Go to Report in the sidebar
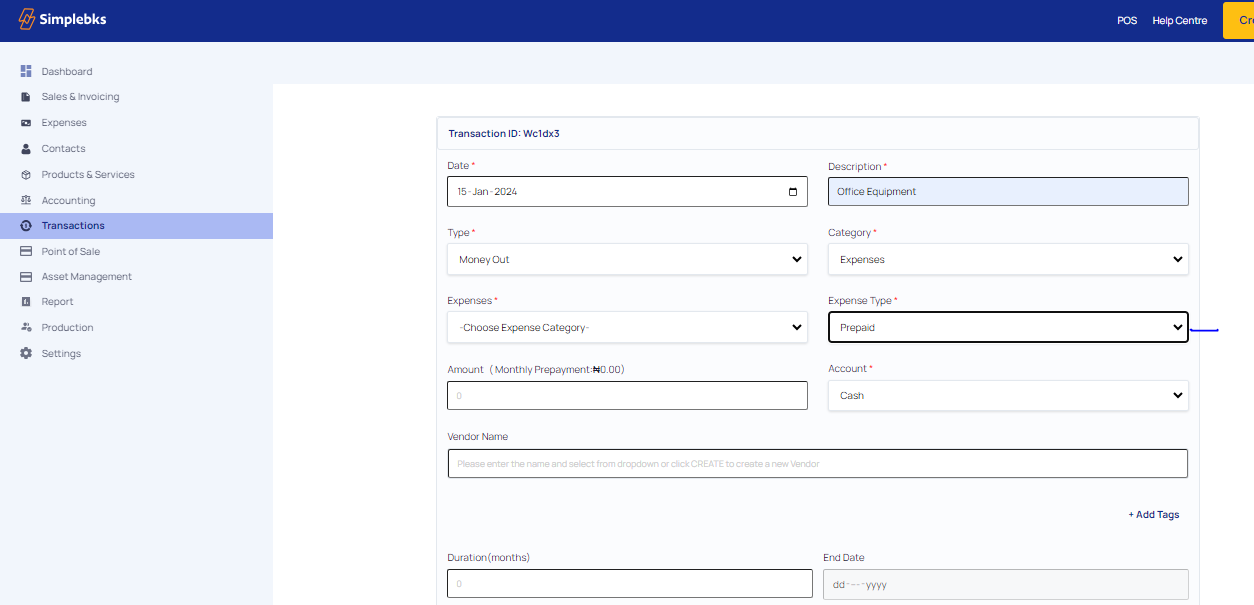 [x=57, y=302]
